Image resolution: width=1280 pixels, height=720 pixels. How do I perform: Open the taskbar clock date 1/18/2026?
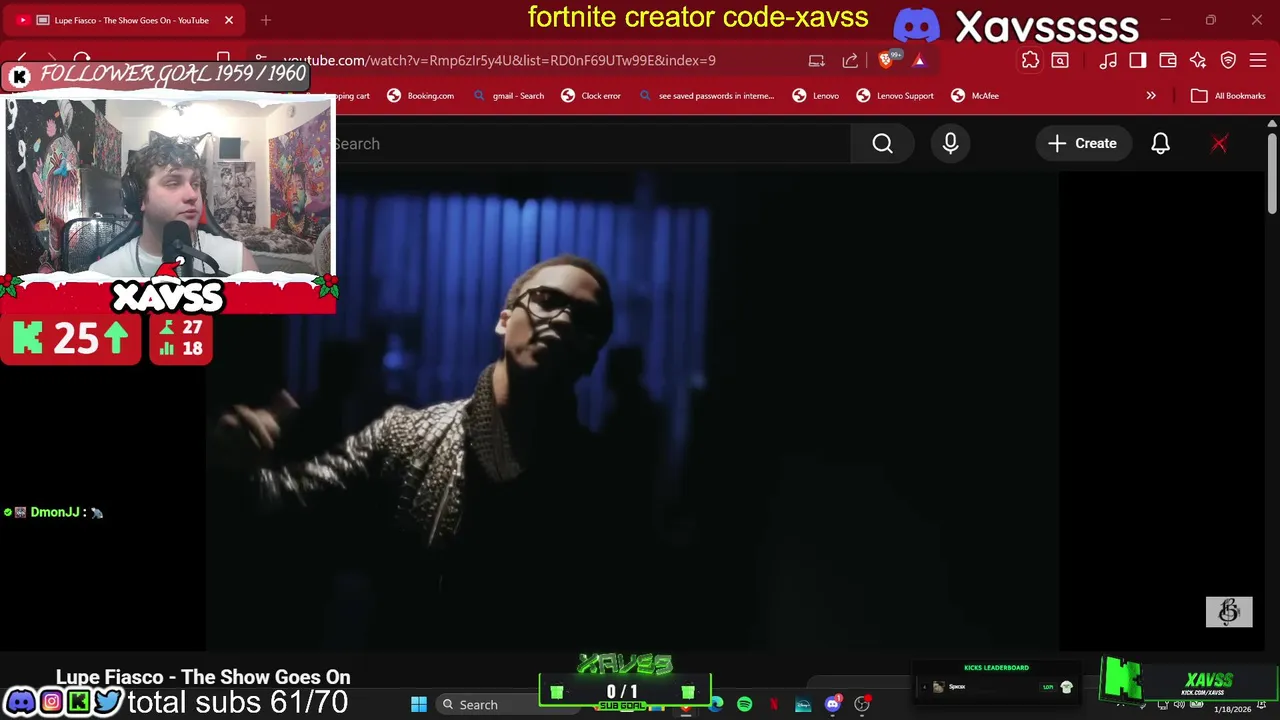pos(1232,709)
